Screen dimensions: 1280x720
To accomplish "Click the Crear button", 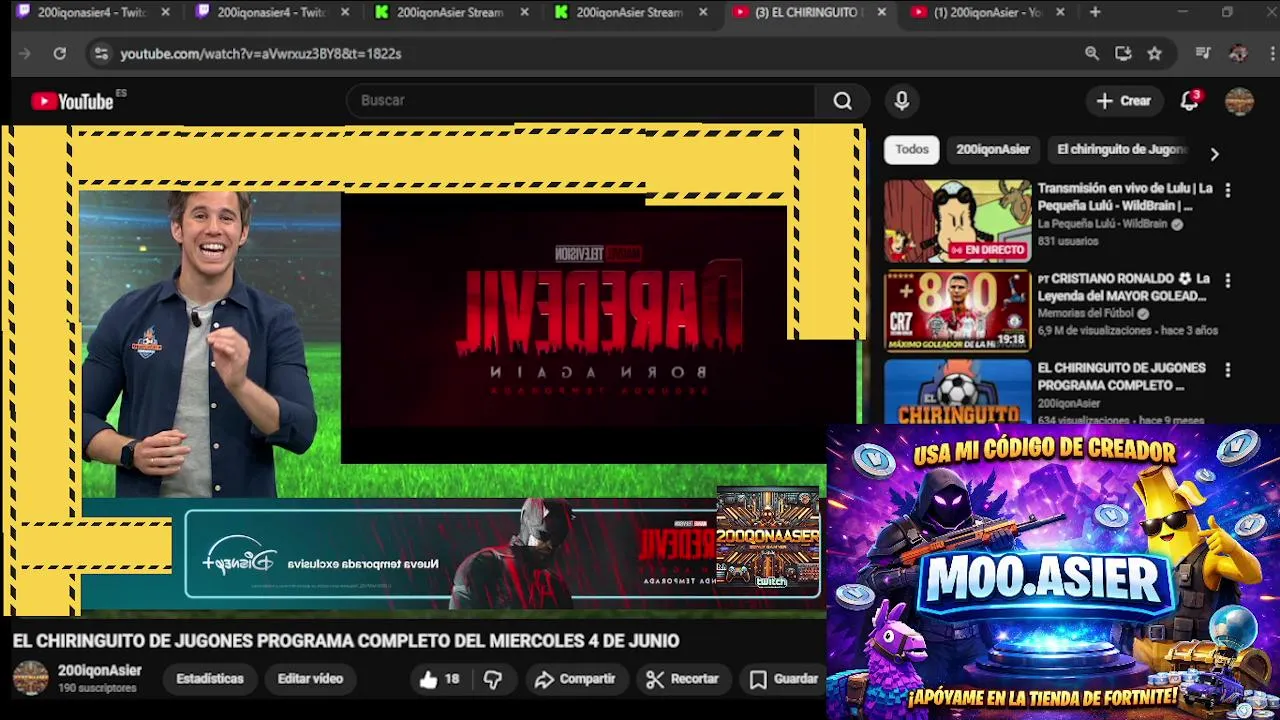I will [1123, 100].
